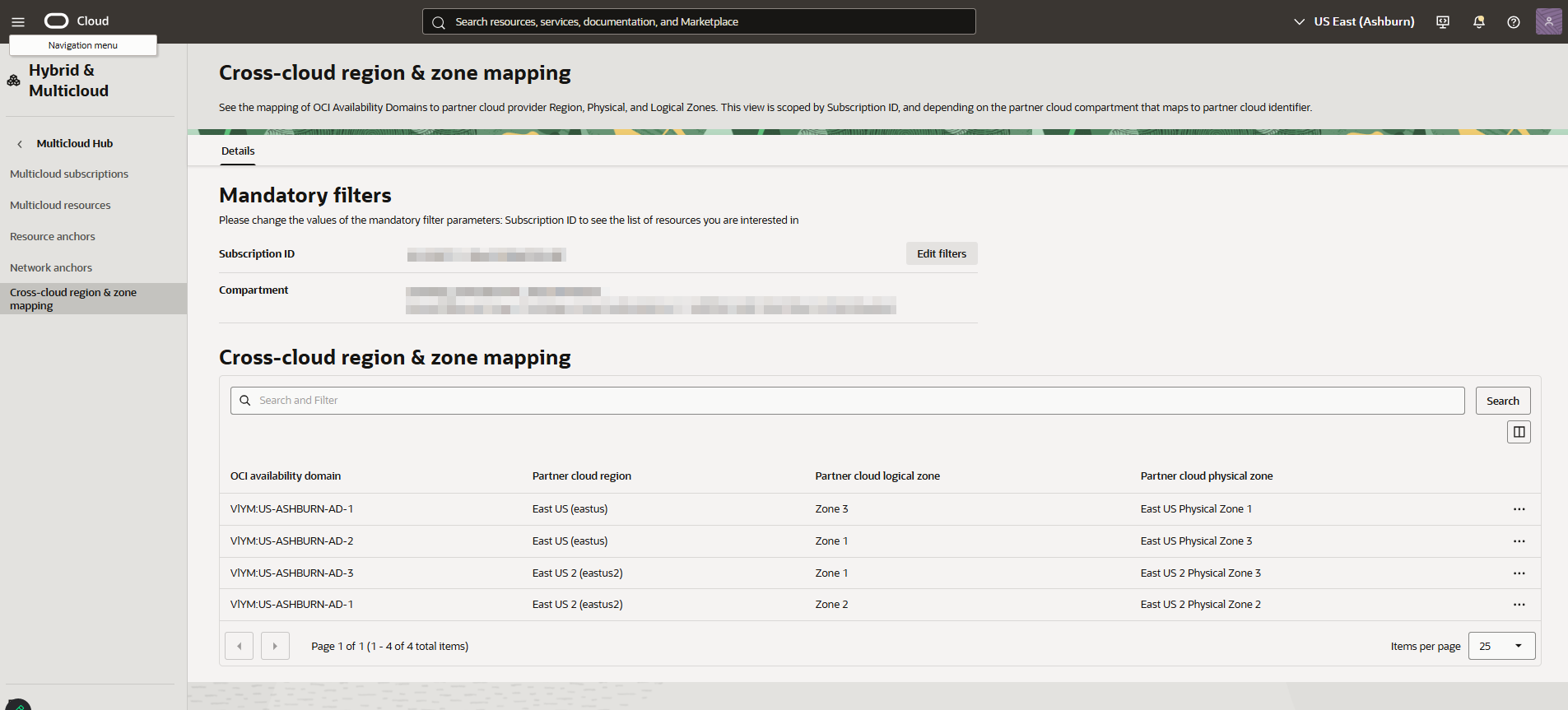Click the Hybrid & Multicloud service icon

point(14,81)
